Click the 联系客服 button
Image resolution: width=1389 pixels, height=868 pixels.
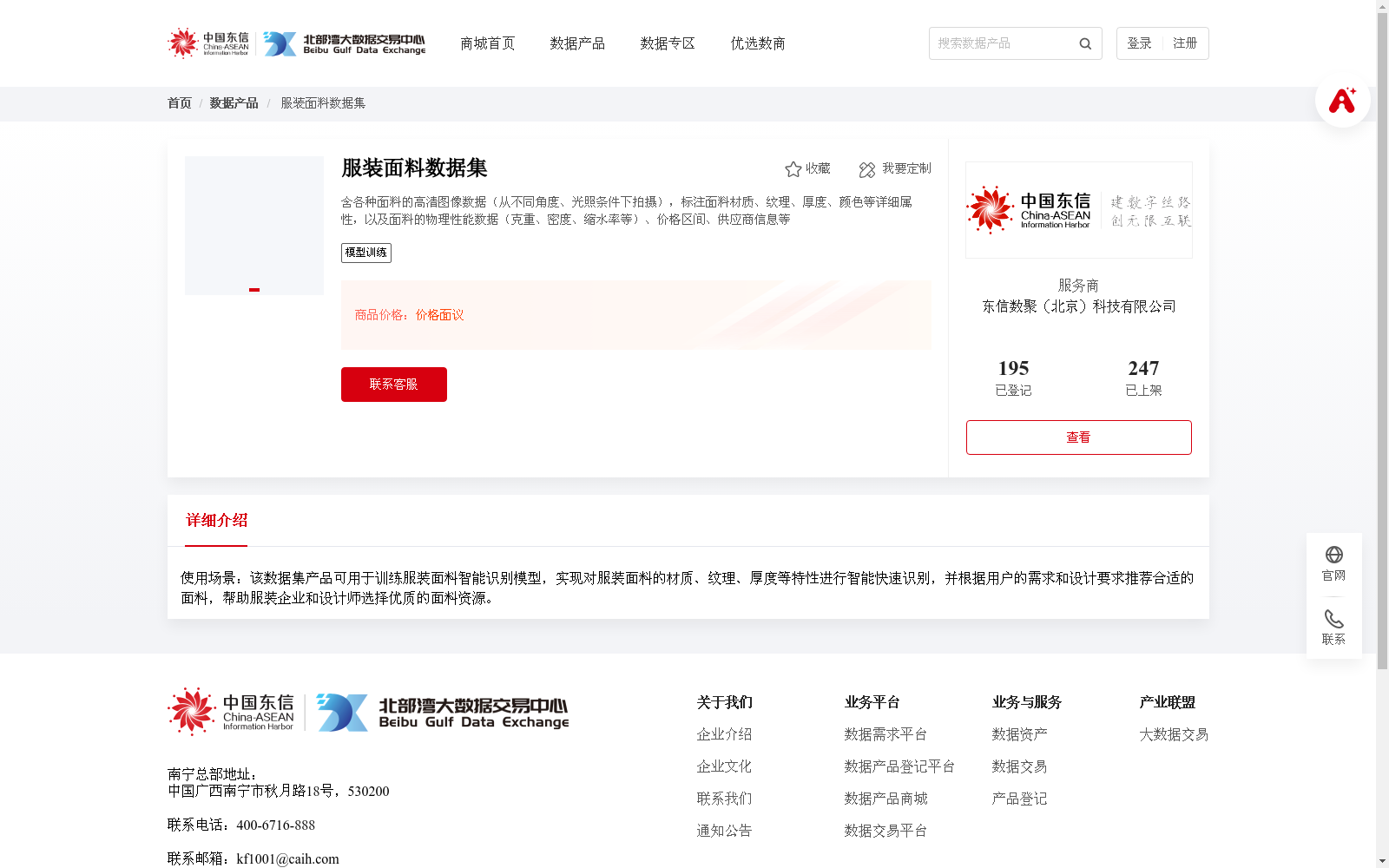394,385
